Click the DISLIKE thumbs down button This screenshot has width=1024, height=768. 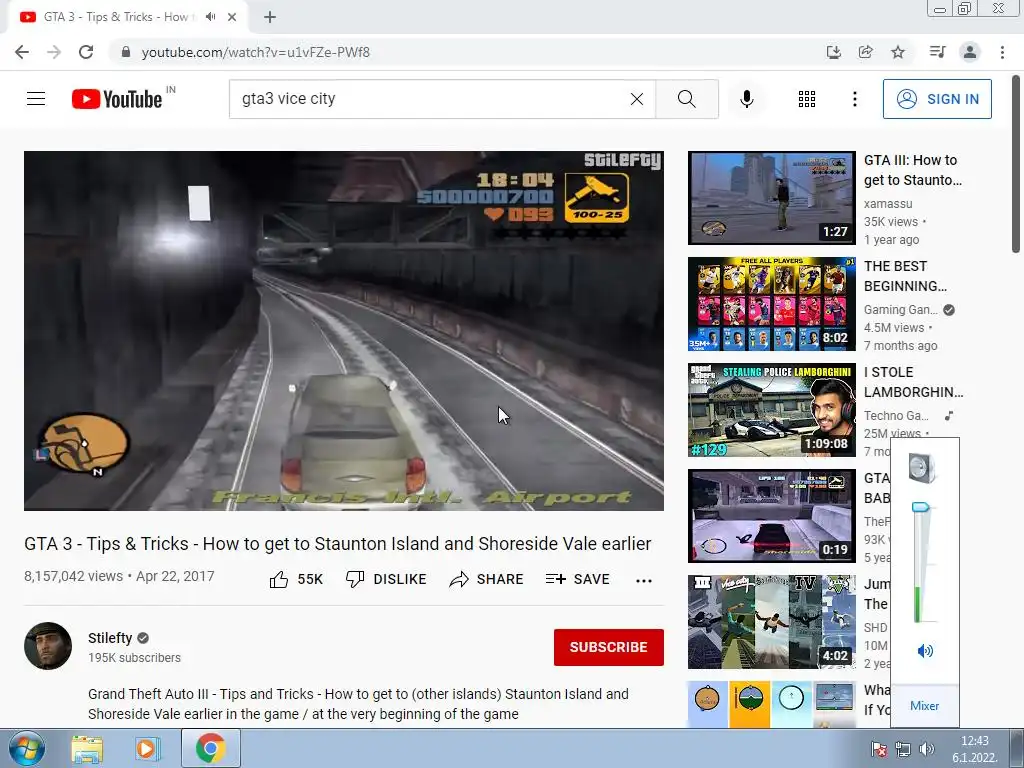click(x=386, y=579)
